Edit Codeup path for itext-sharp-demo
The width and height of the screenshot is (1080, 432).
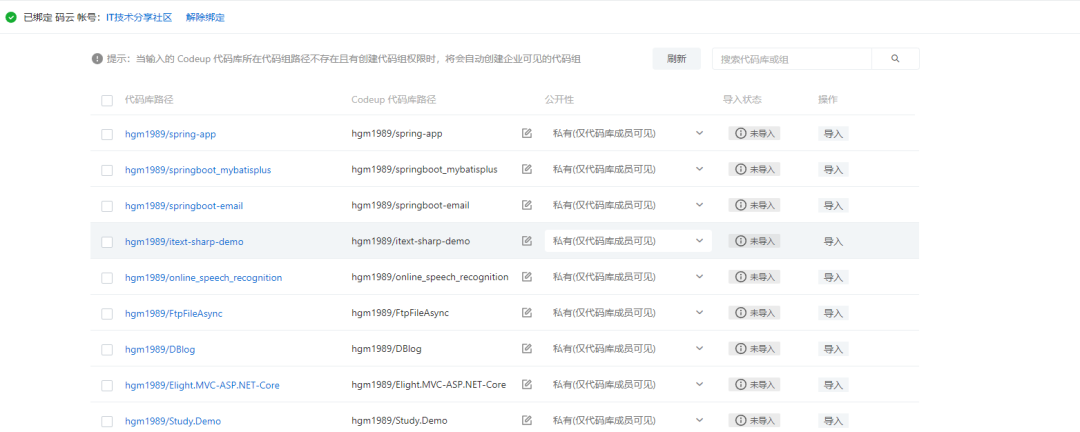[527, 240]
